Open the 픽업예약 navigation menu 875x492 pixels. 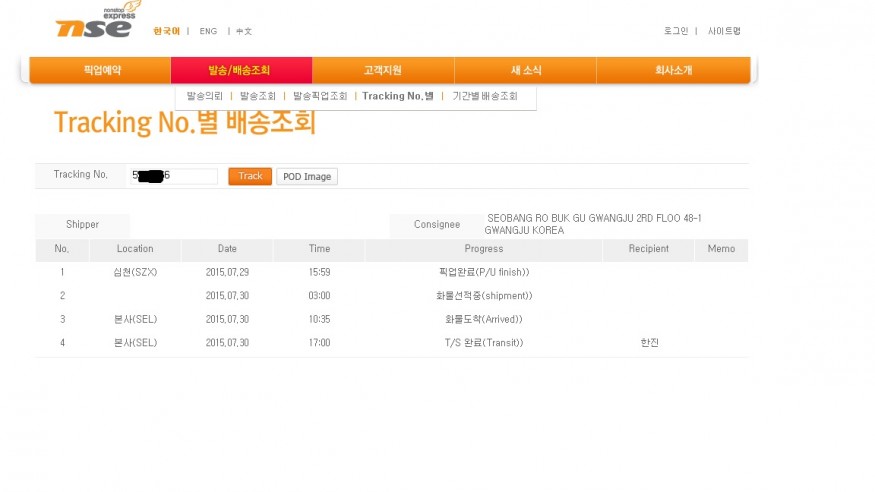pyautogui.click(x=100, y=70)
